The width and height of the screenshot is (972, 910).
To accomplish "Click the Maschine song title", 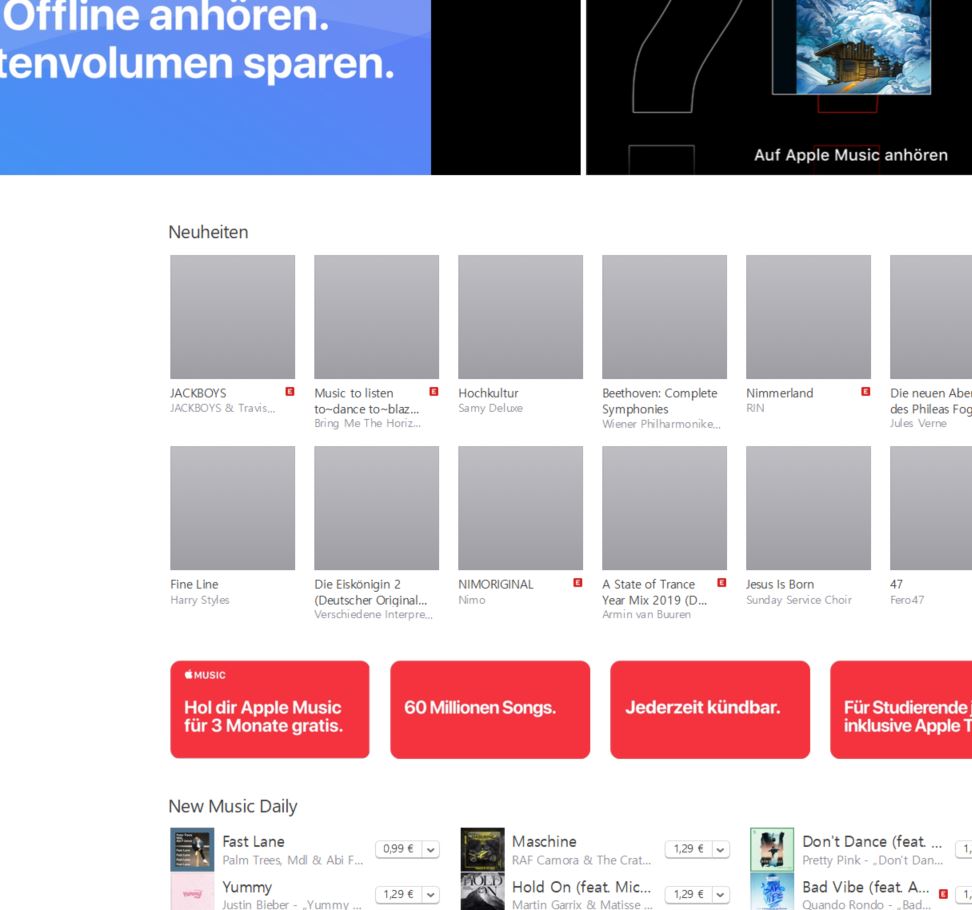I will tap(544, 842).
